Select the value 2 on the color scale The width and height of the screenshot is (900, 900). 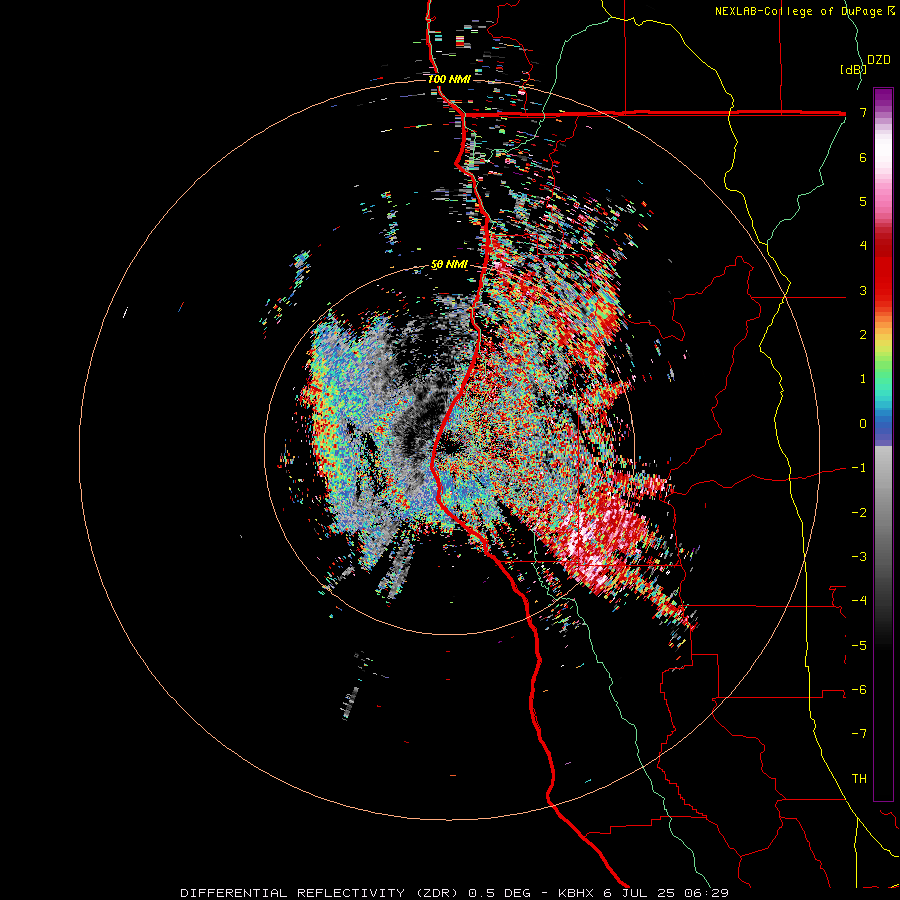[863, 335]
